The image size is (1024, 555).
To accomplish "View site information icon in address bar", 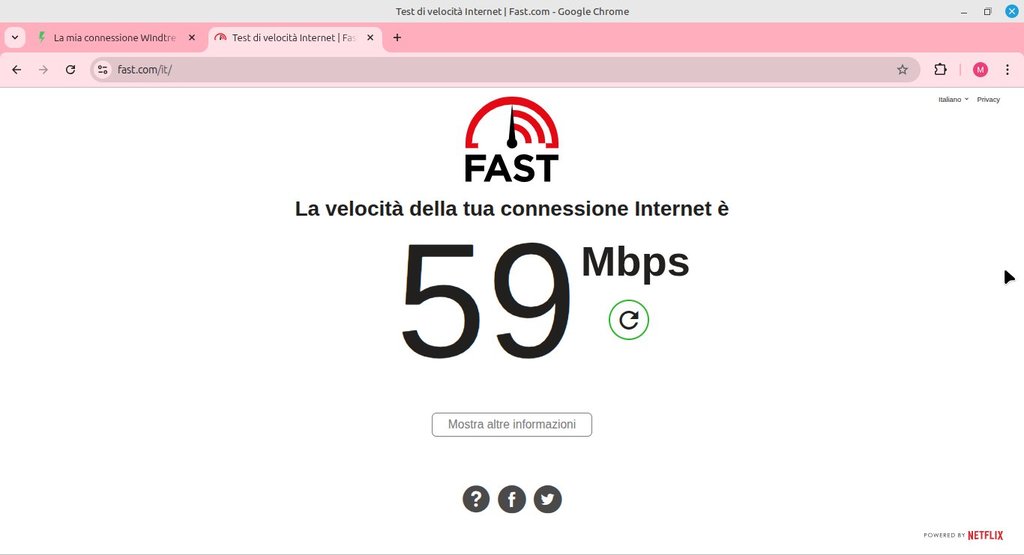I will pos(103,70).
